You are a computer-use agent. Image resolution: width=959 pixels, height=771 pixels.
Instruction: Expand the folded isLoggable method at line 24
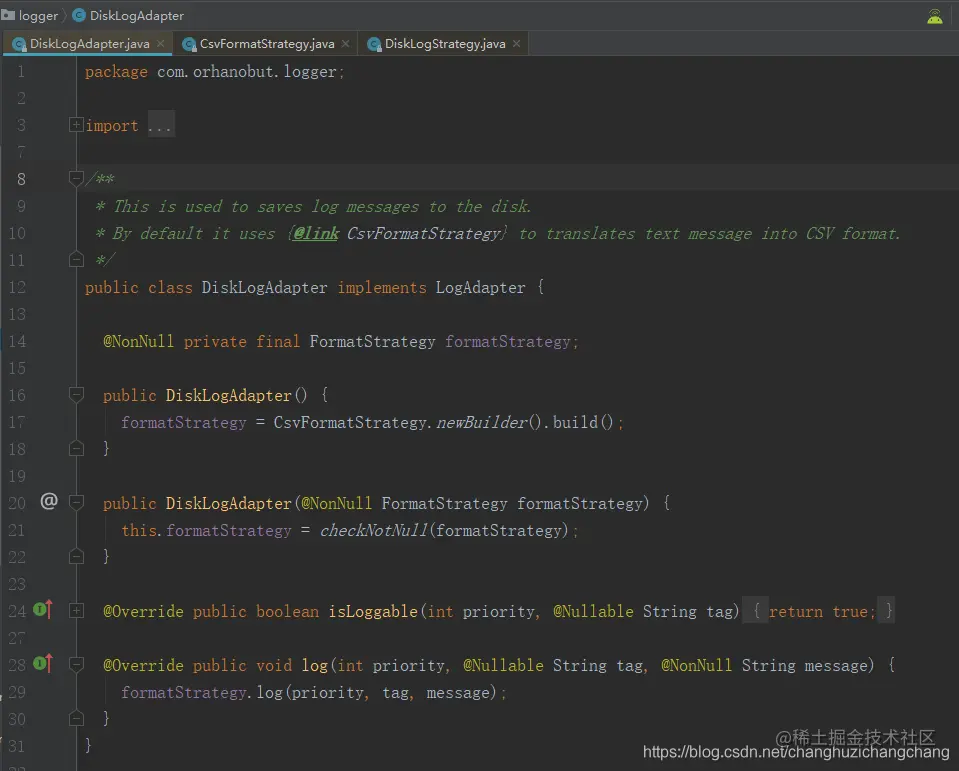click(x=76, y=610)
